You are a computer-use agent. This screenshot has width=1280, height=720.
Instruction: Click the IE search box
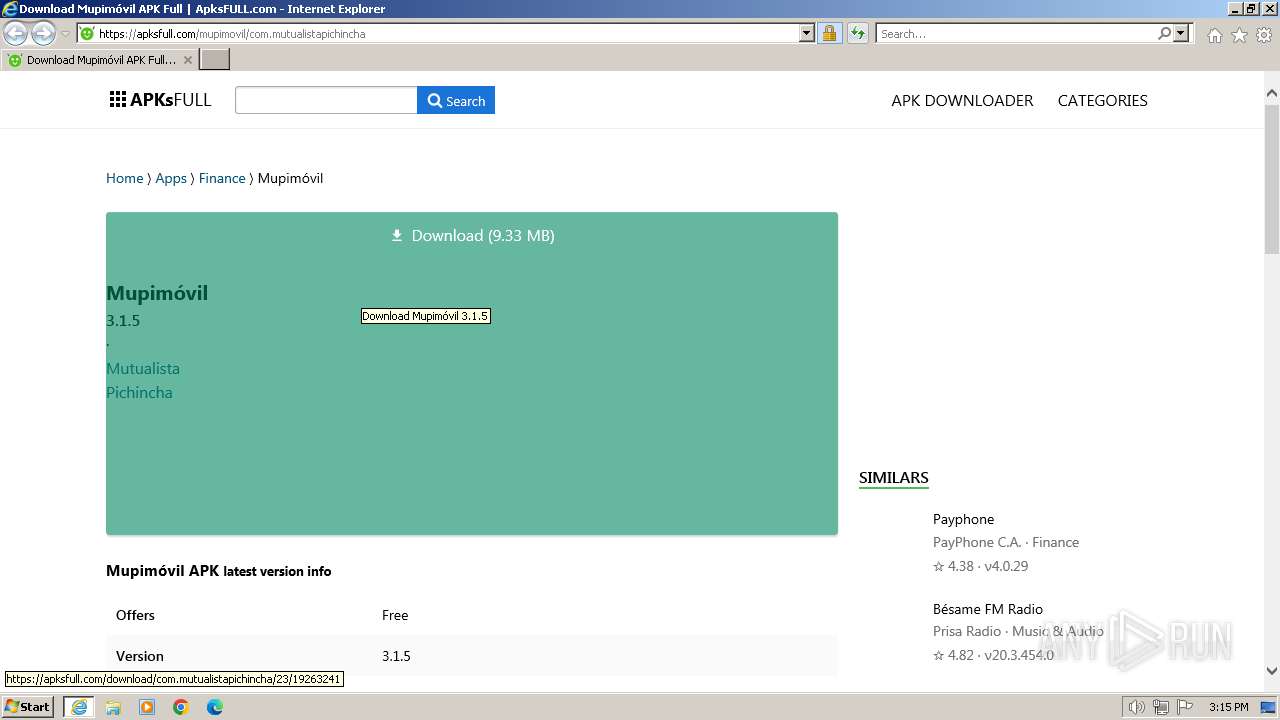click(1016, 33)
